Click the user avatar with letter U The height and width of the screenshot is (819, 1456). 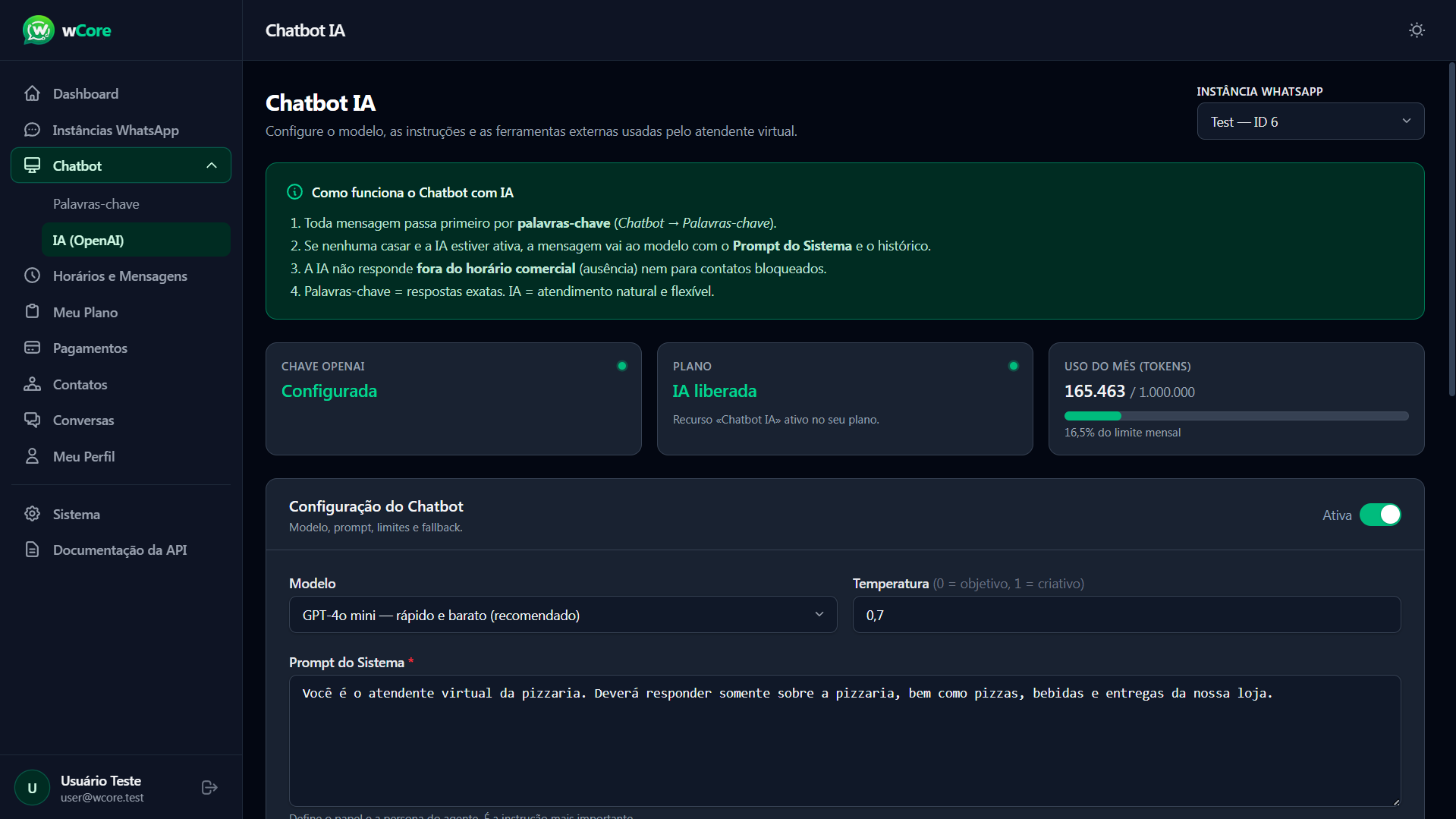pyautogui.click(x=32, y=788)
